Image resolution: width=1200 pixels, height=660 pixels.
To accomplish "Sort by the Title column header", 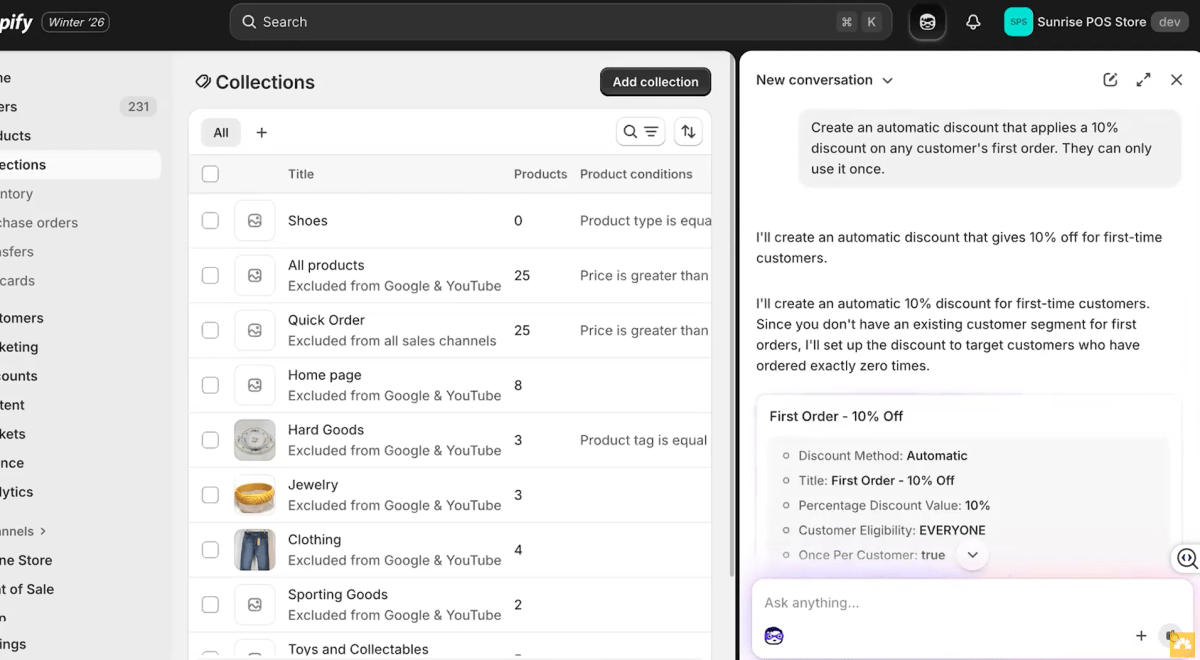I will [x=301, y=174].
